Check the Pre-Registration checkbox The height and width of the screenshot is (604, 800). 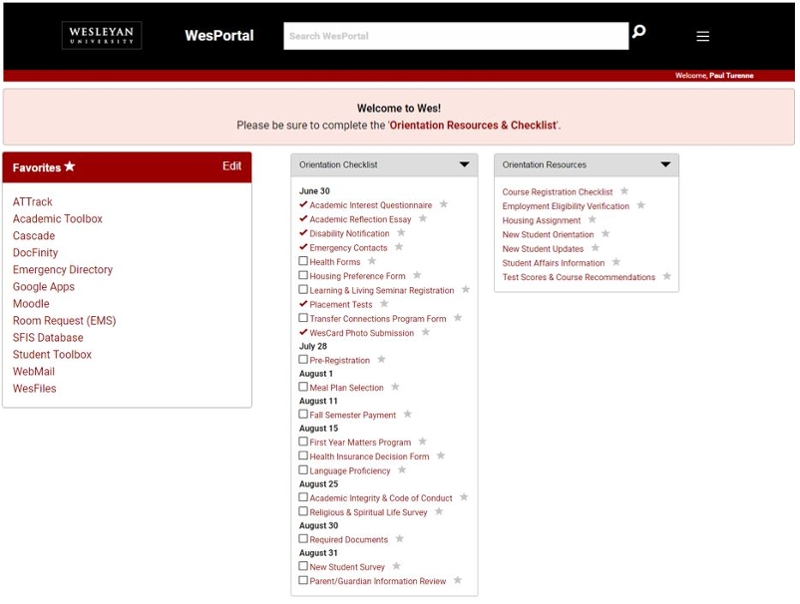[303, 360]
